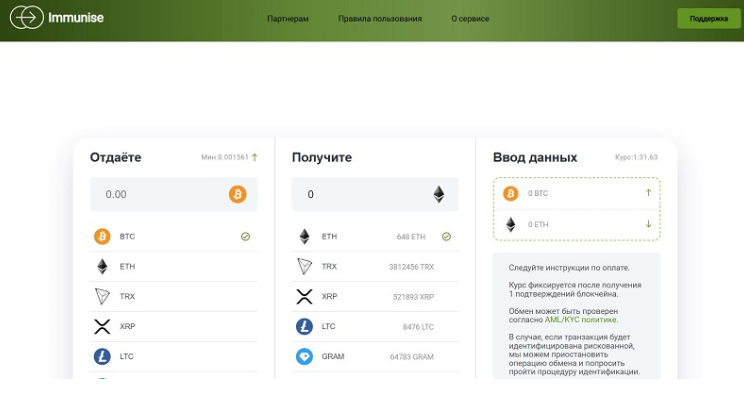Click the green arrow beside minimum amount
This screenshot has height=396, width=744.
point(255,157)
